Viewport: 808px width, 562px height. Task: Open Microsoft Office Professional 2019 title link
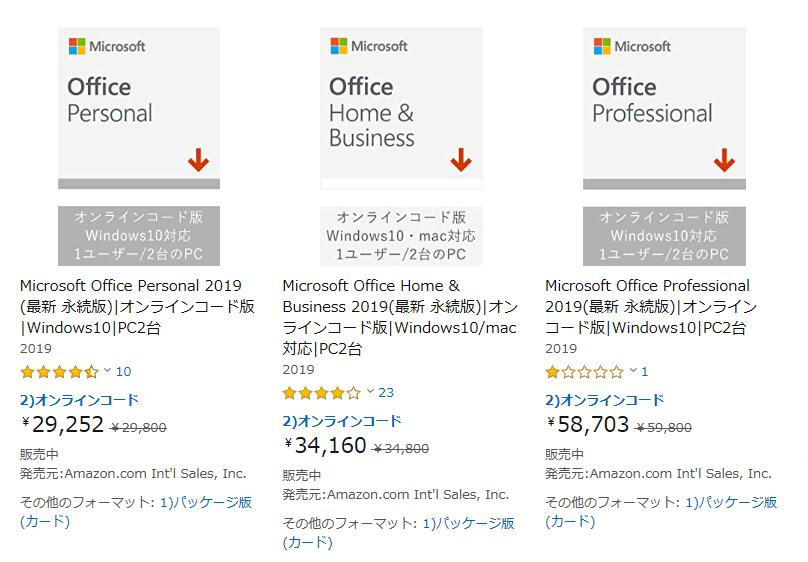(x=651, y=306)
